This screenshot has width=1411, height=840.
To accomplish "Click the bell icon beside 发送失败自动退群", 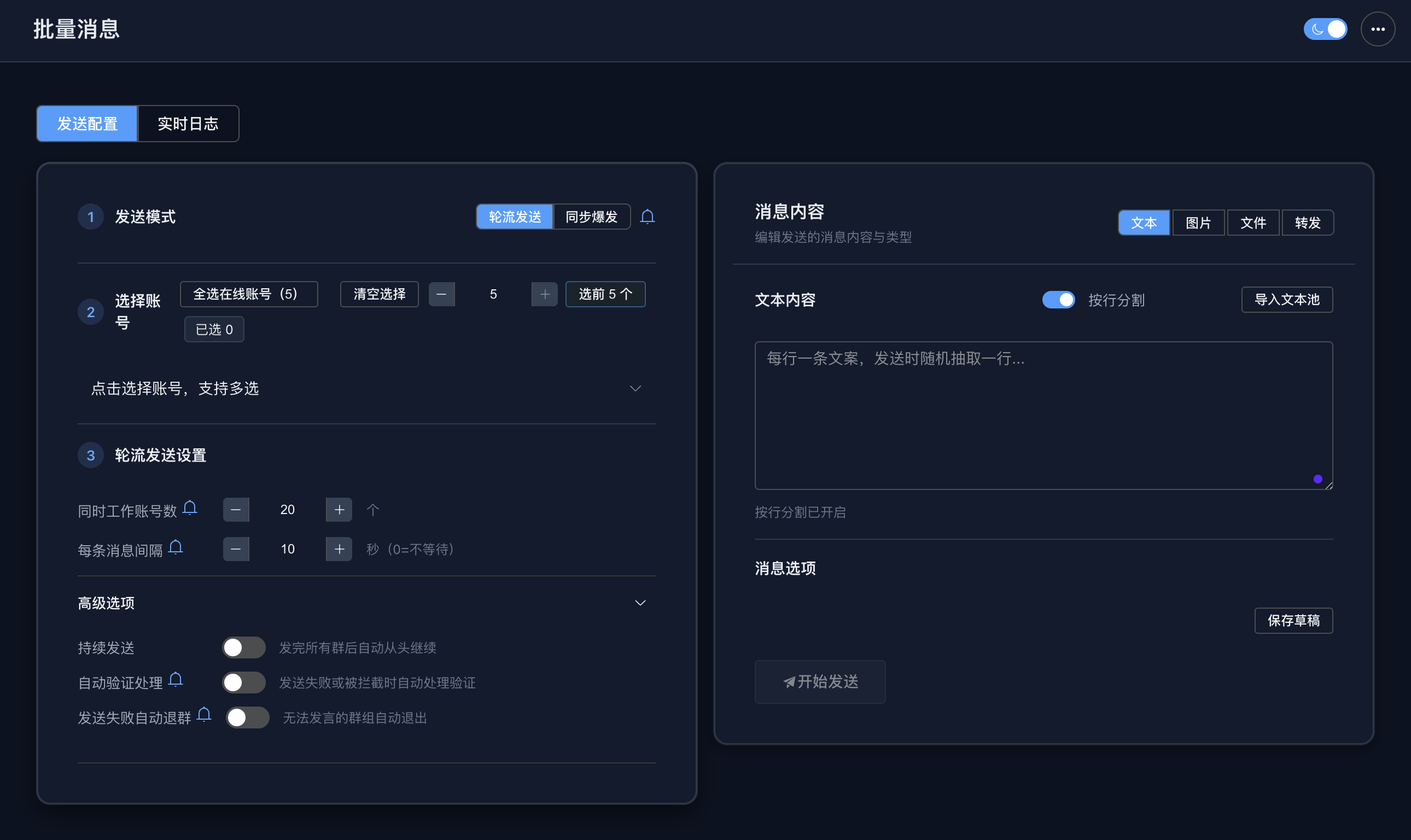I will coord(203,714).
